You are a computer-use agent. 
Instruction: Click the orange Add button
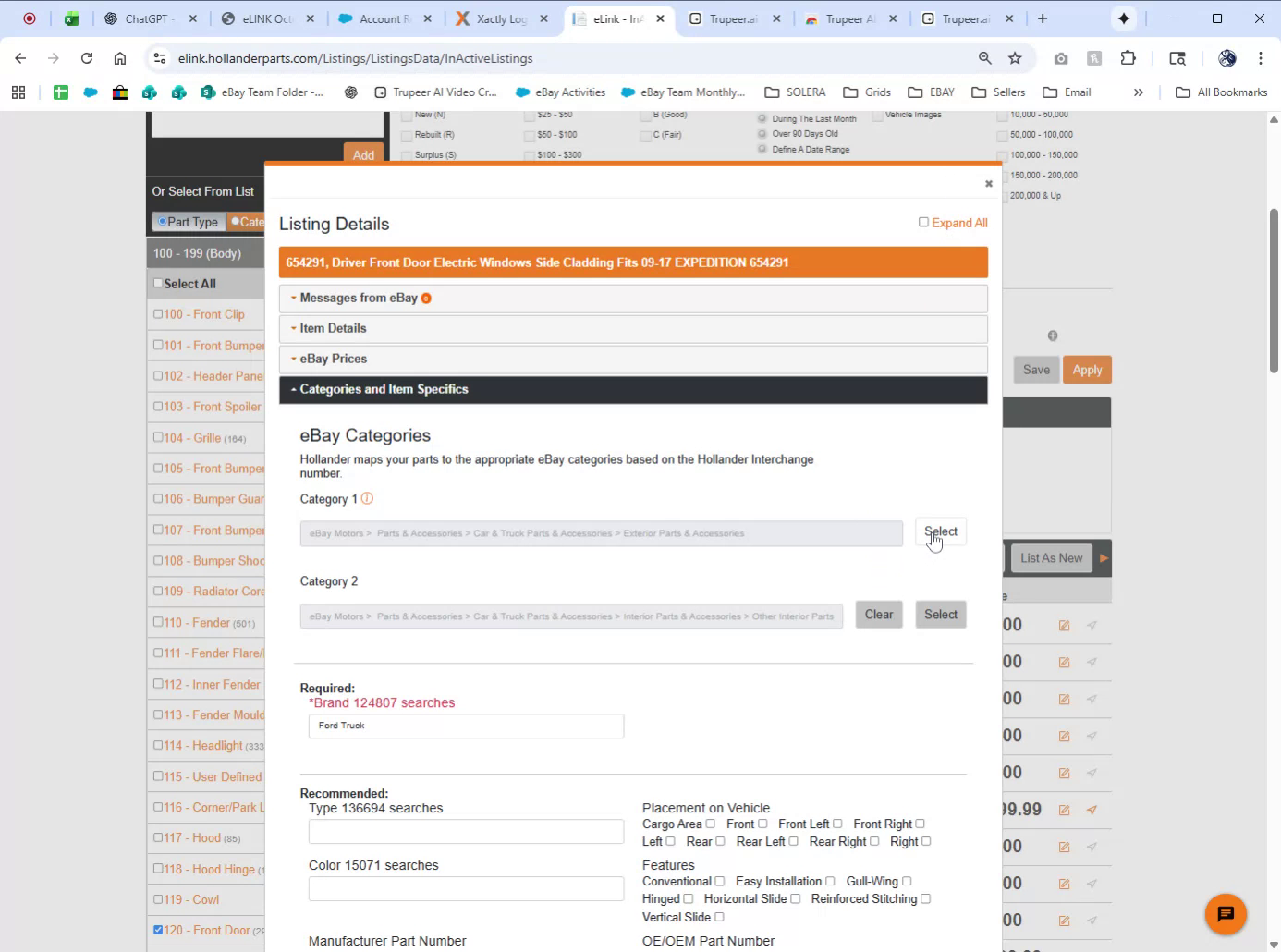[363, 154]
